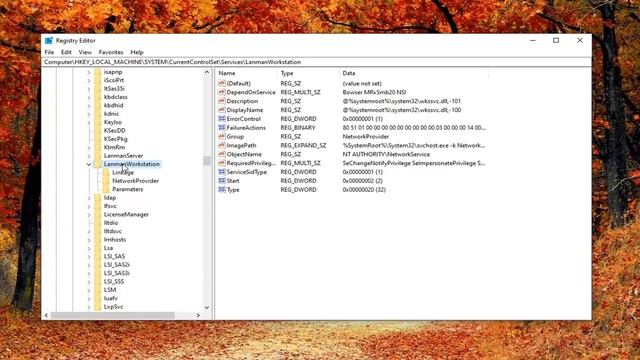Open the View menu
This screenshot has width=640, height=360.
[85, 52]
